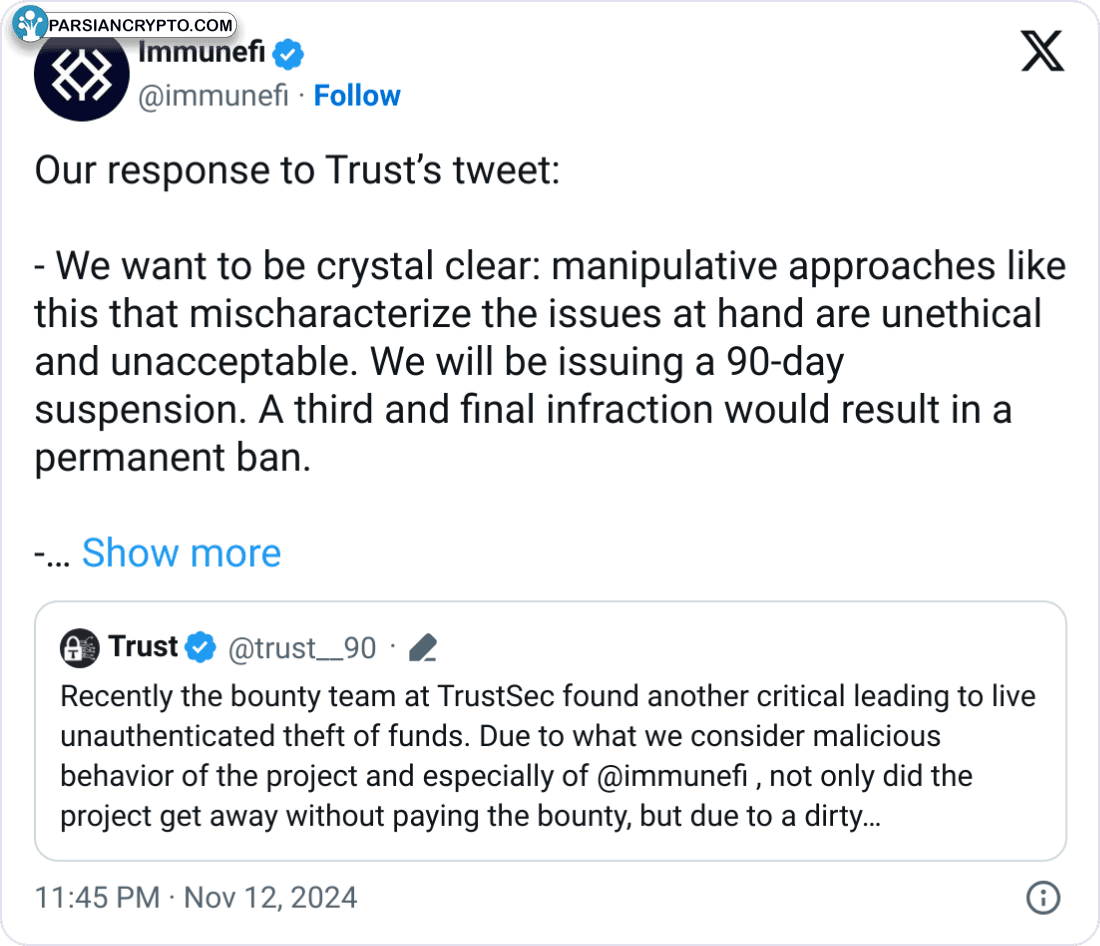Click the @immunefi handle under the name
Image resolution: width=1100 pixels, height=946 pixels.
[x=212, y=96]
